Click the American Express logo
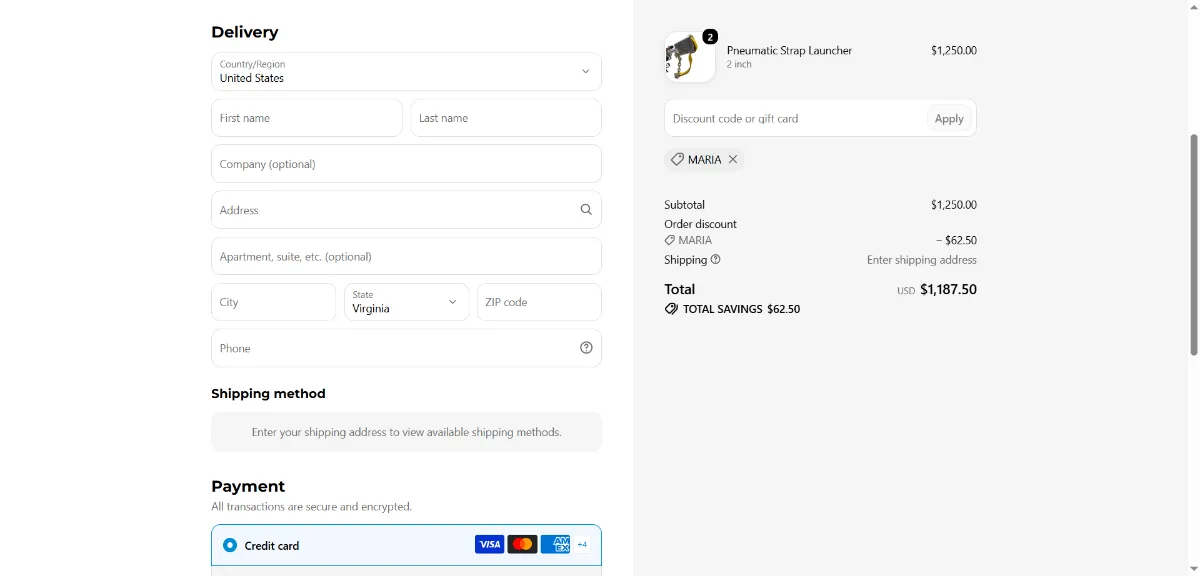Screen dimensions: 1200x576 [x=555, y=544]
